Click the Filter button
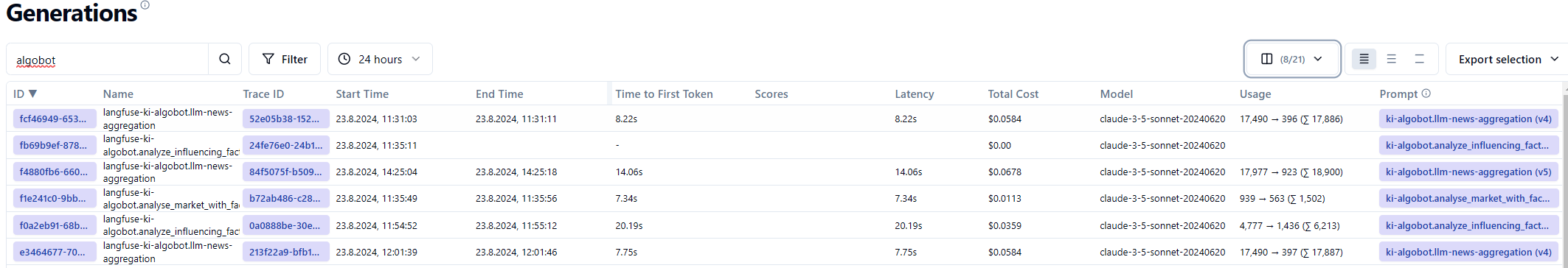 (x=285, y=59)
